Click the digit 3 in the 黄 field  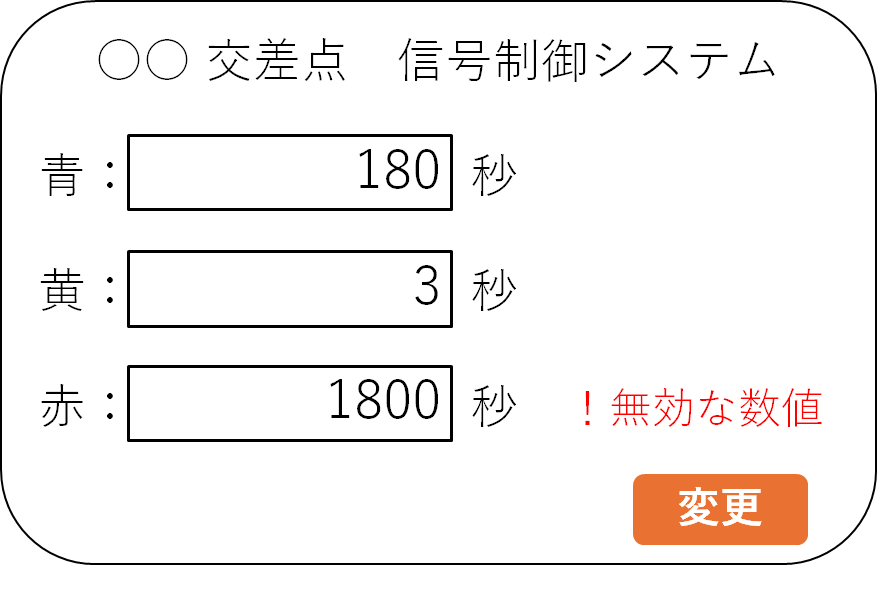pos(426,288)
